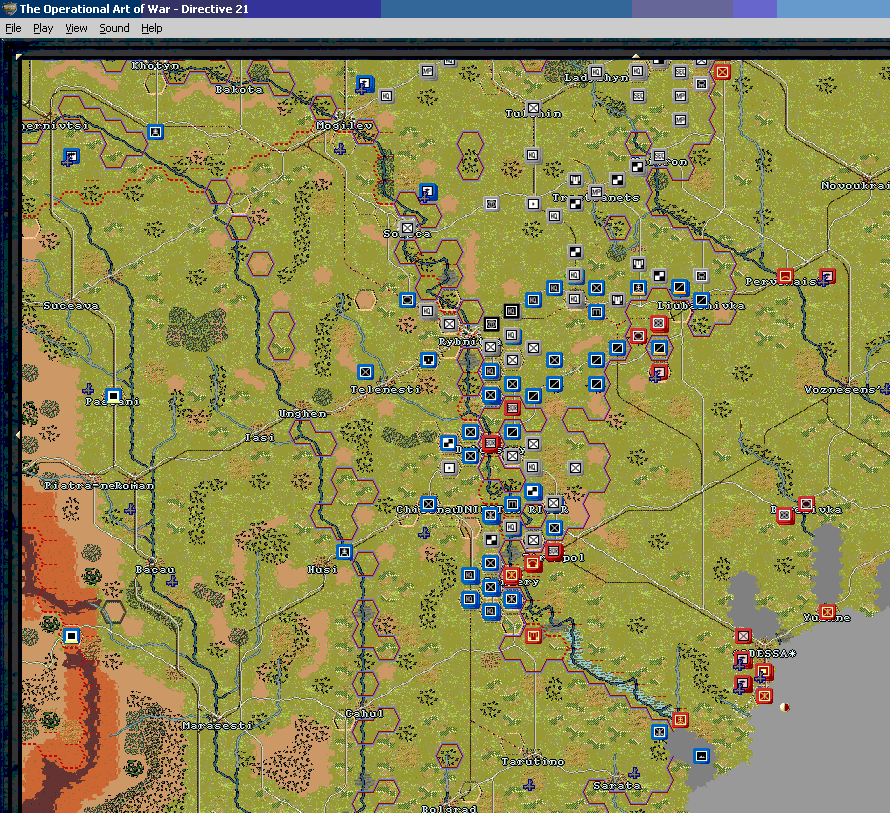Screen dimensions: 890x815
Task: Click the Cahul town label
Action: point(364,713)
